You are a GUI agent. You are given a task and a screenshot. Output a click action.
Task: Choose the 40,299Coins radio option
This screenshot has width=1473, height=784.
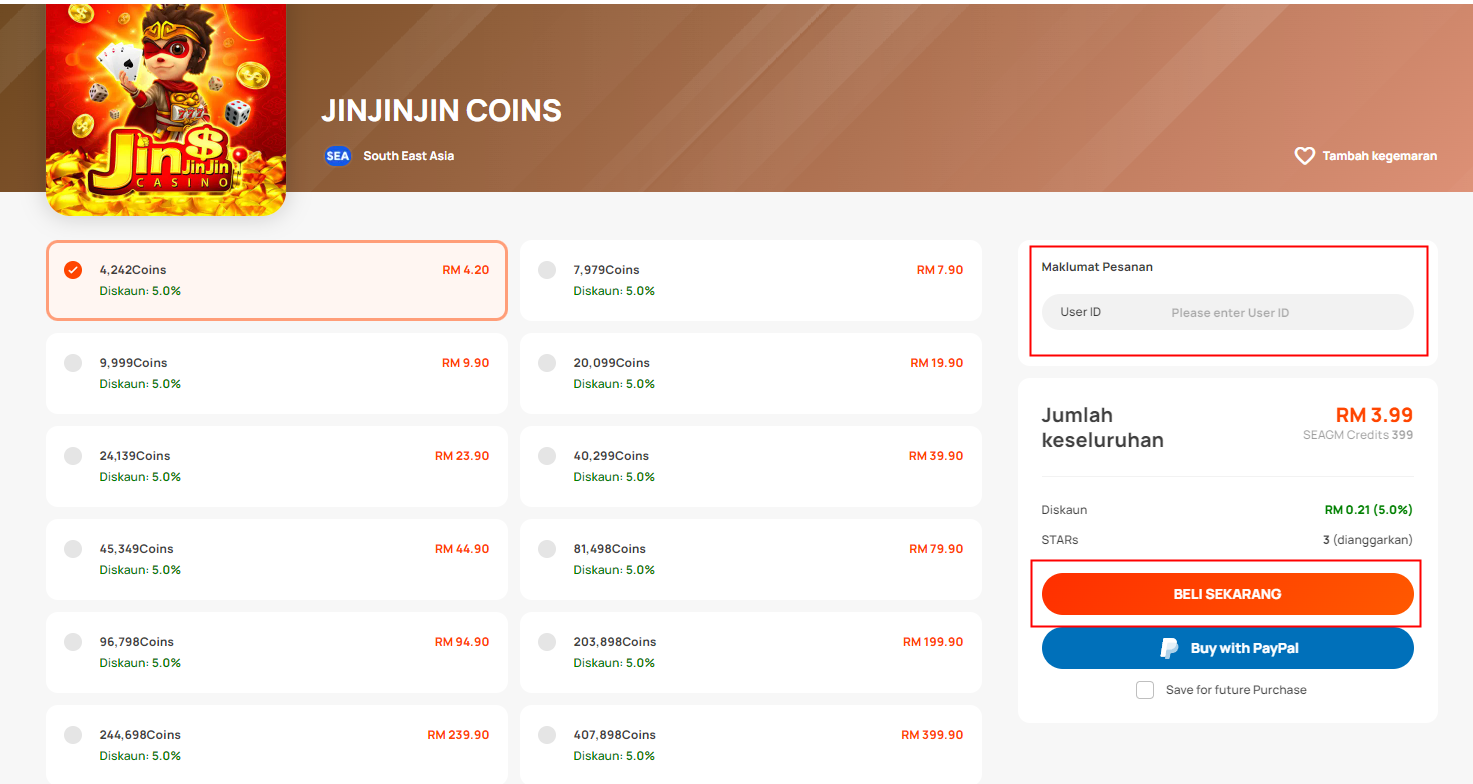tap(547, 456)
